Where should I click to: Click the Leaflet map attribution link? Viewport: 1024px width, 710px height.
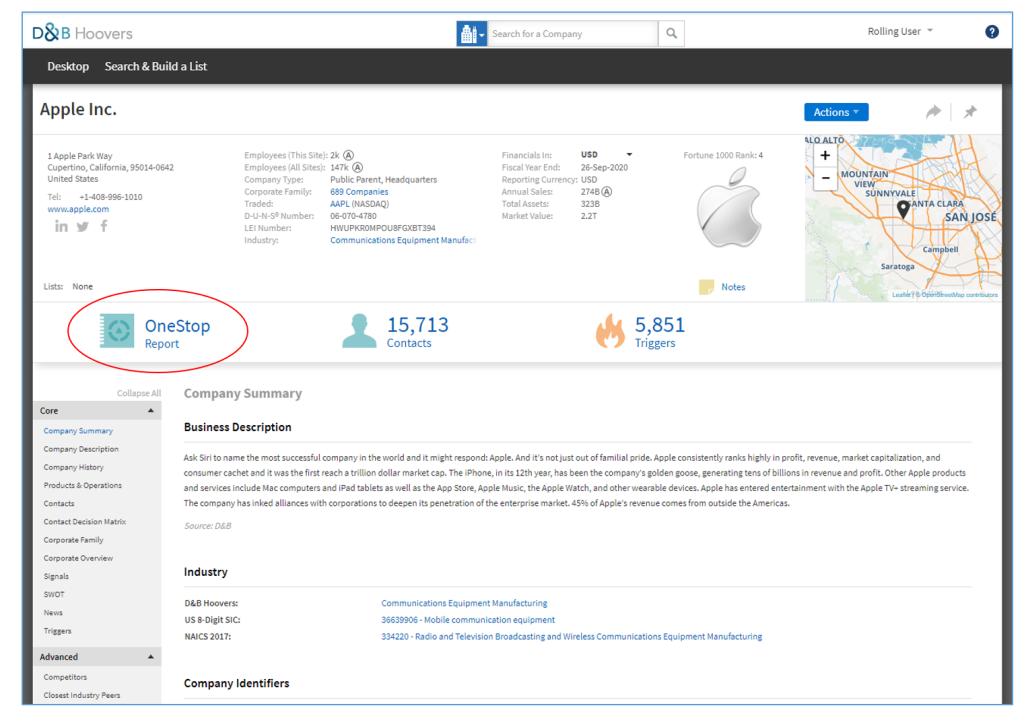point(902,295)
